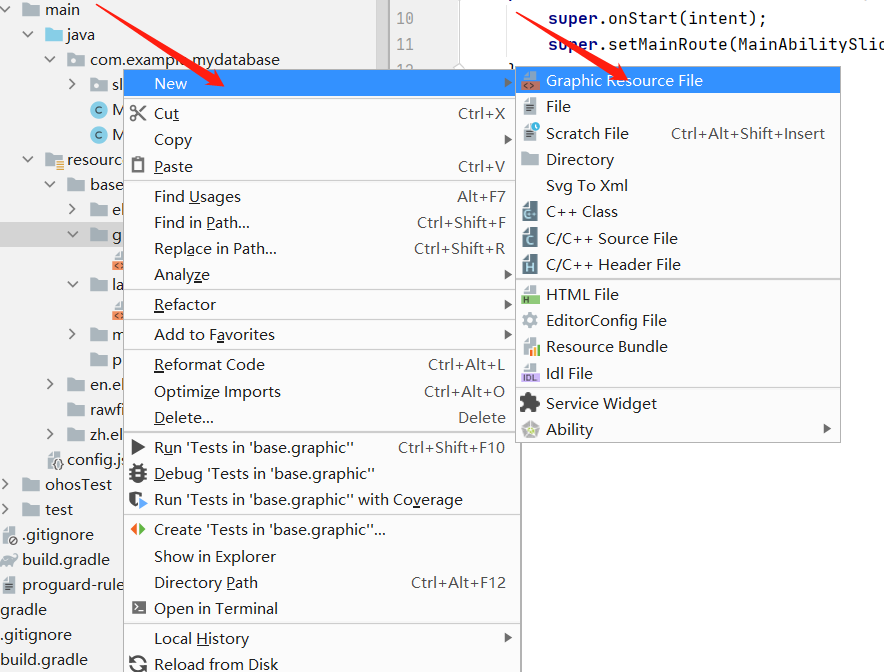
Task: Click the Run with Coverage shield icon
Action: click(138, 499)
